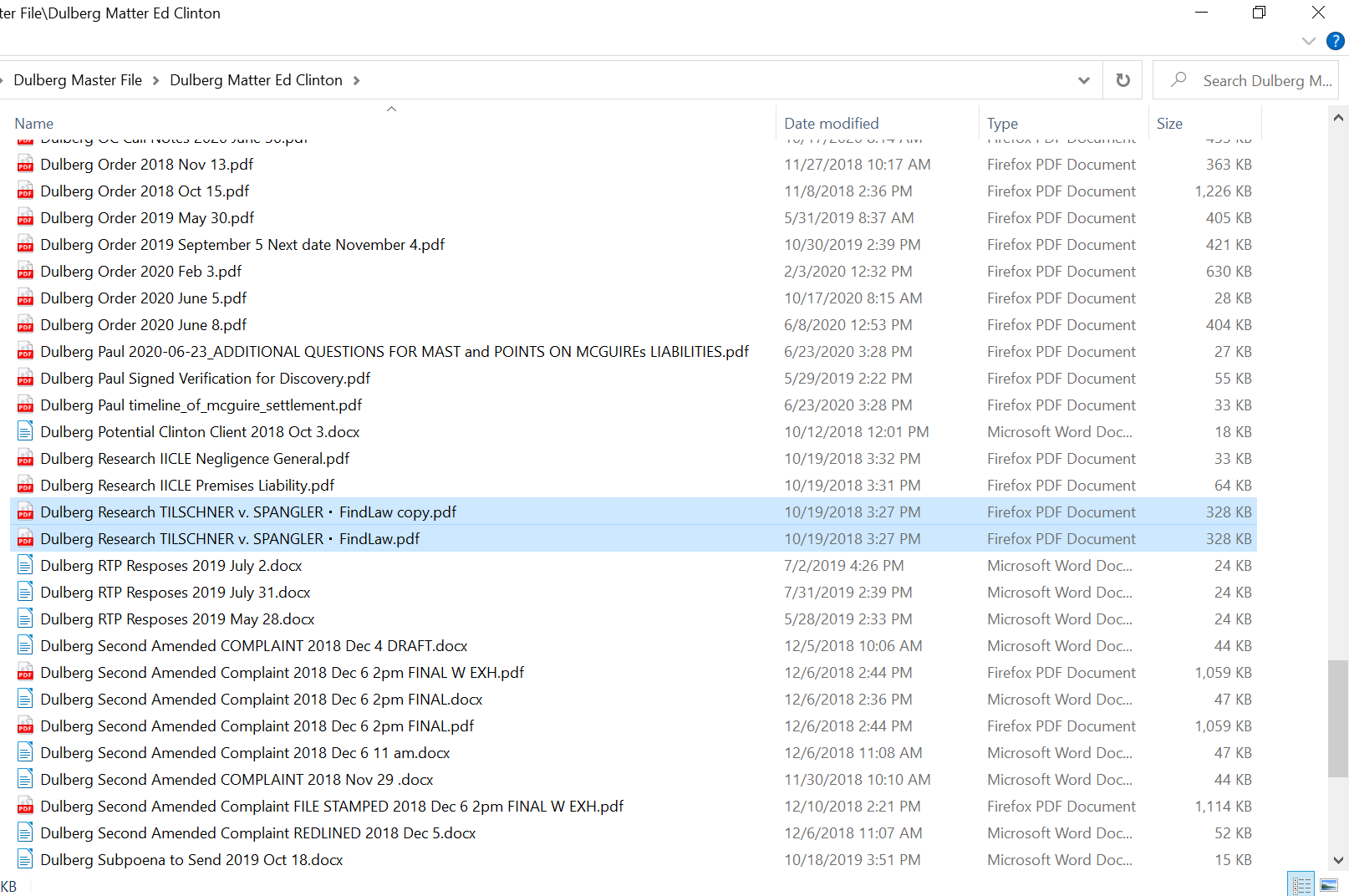Image resolution: width=1349 pixels, height=896 pixels.
Task: Expand the ribbon using the chevron
Action: [1308, 41]
